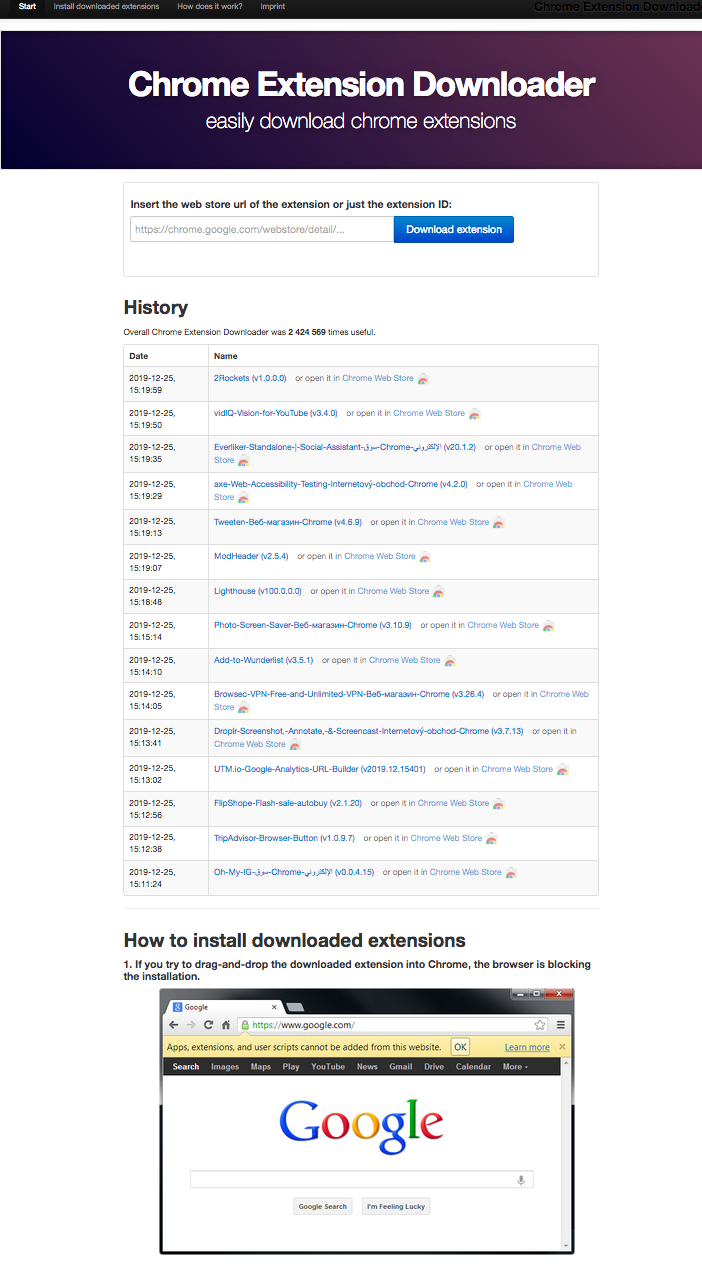The width and height of the screenshot is (702, 1264).
Task: Open Install downloaded extensions nav item
Action: coord(106,7)
